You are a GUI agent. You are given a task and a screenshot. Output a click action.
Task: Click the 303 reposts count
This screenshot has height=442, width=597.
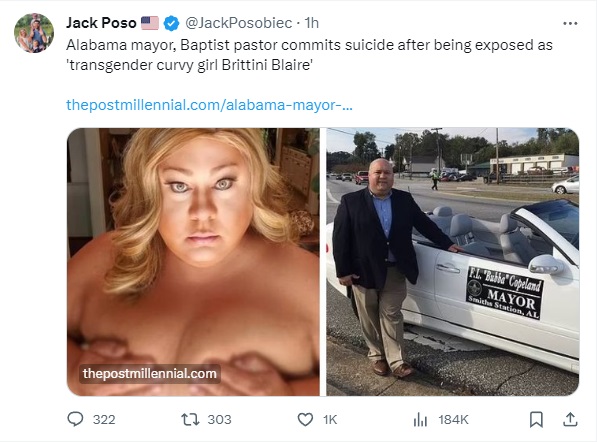(x=219, y=420)
